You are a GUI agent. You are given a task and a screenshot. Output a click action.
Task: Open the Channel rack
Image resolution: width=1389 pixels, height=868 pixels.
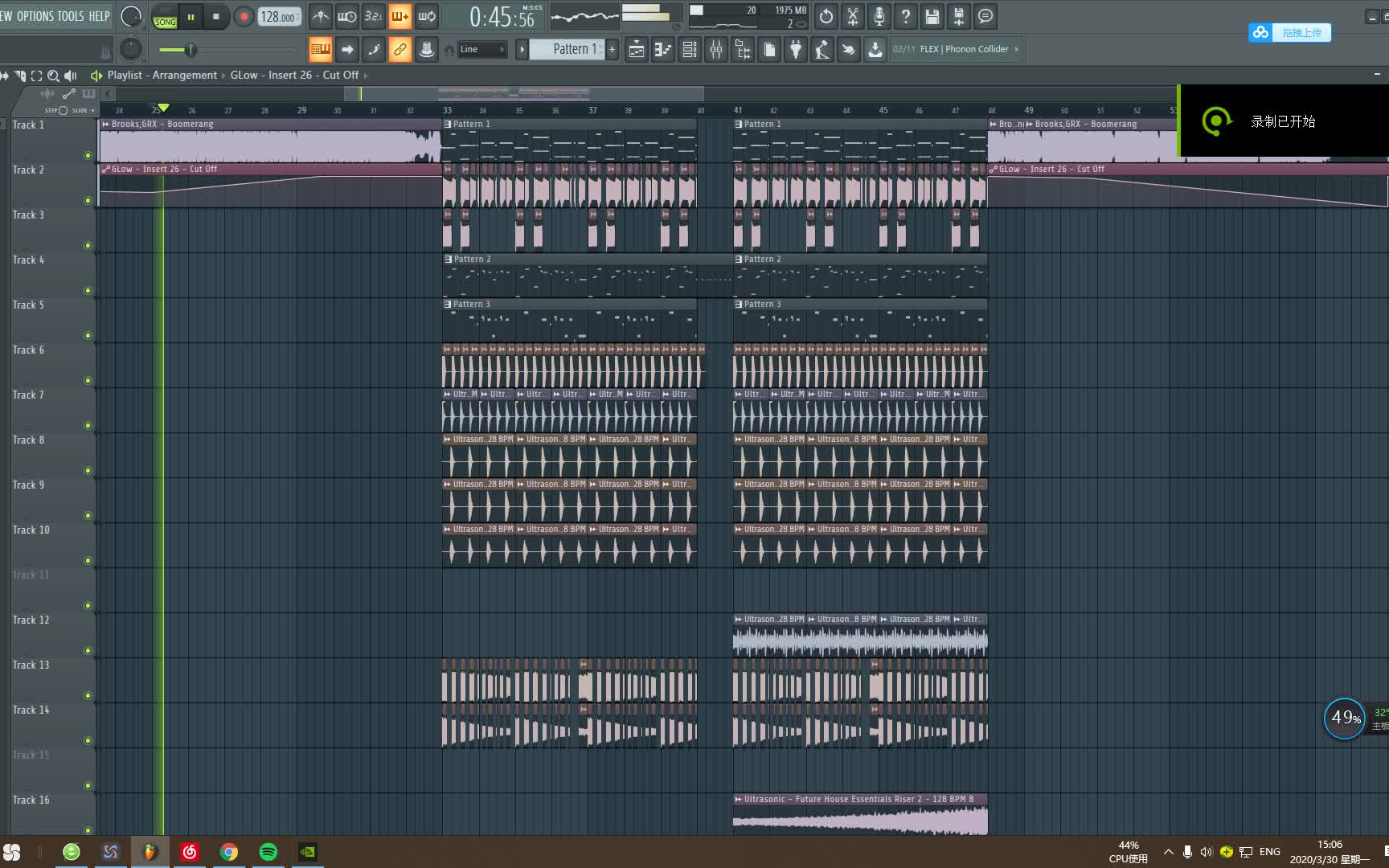690,50
